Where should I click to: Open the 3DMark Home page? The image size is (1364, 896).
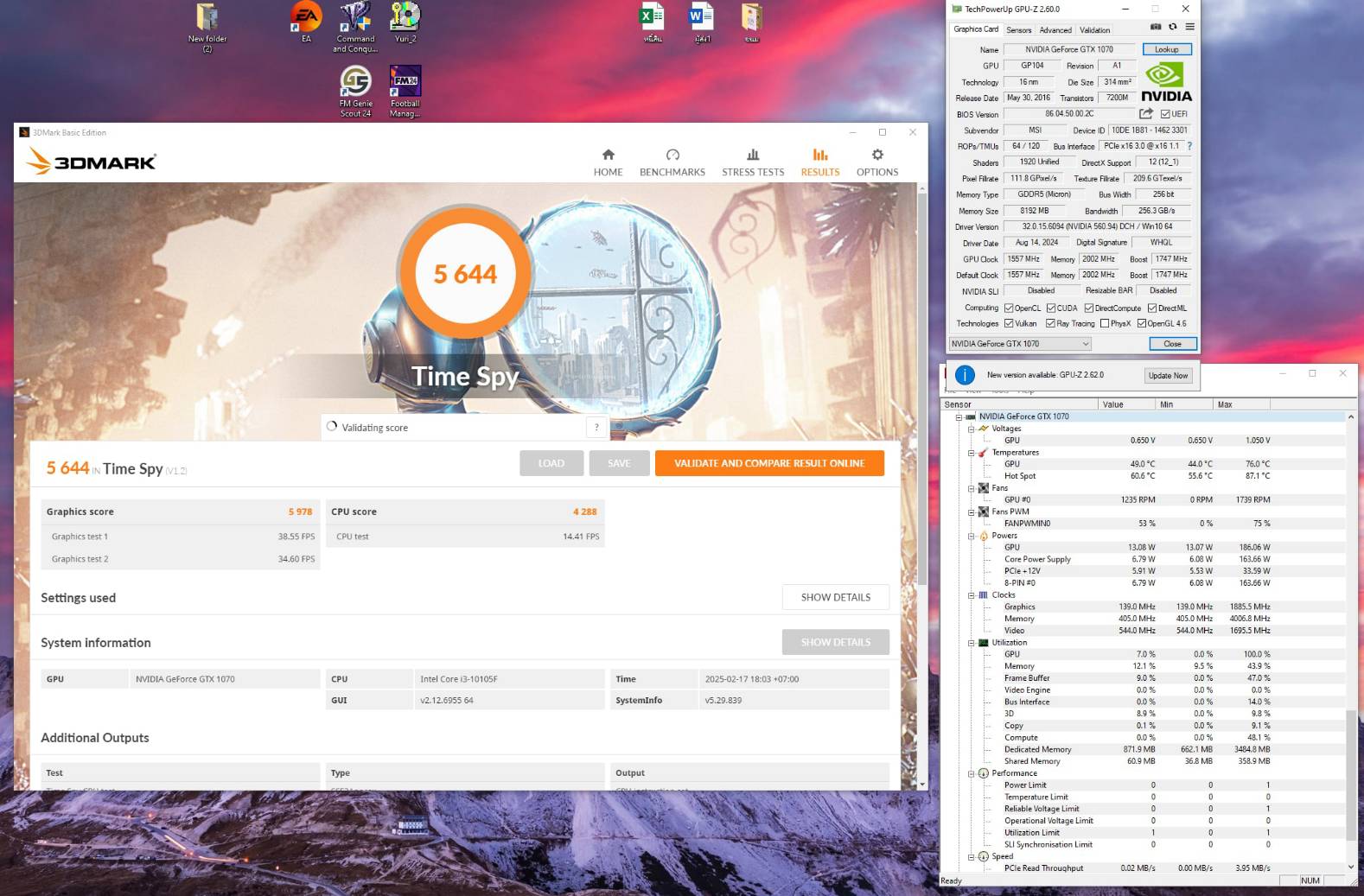tap(608, 162)
